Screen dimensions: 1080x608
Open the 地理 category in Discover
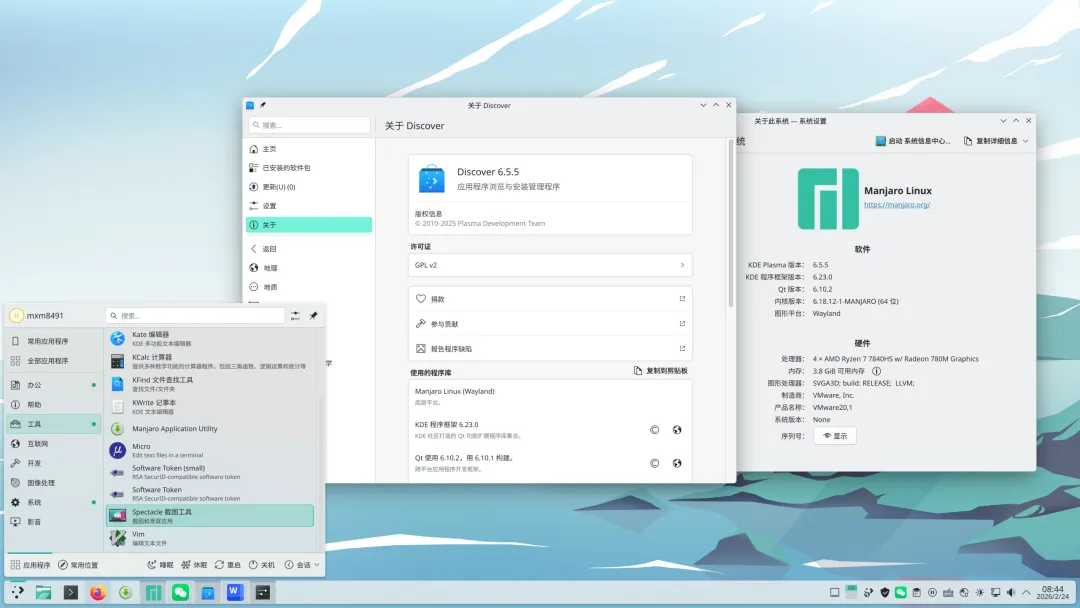[309, 268]
